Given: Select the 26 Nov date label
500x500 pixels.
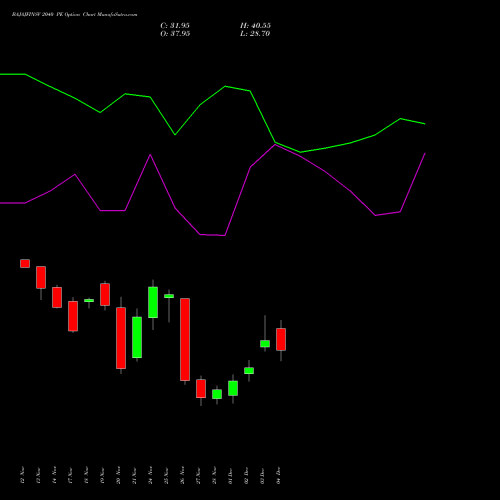Looking at the screenshot, I should coord(182,475).
